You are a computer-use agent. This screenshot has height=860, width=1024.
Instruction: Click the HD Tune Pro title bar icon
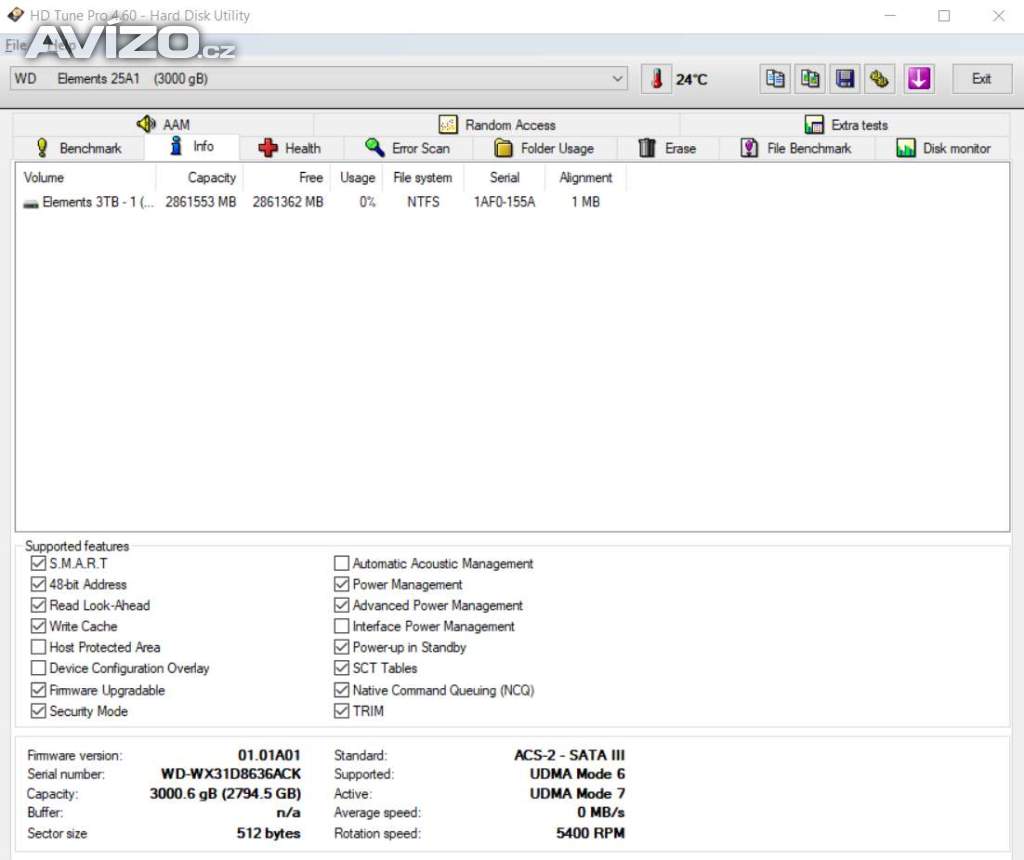[x=16, y=14]
